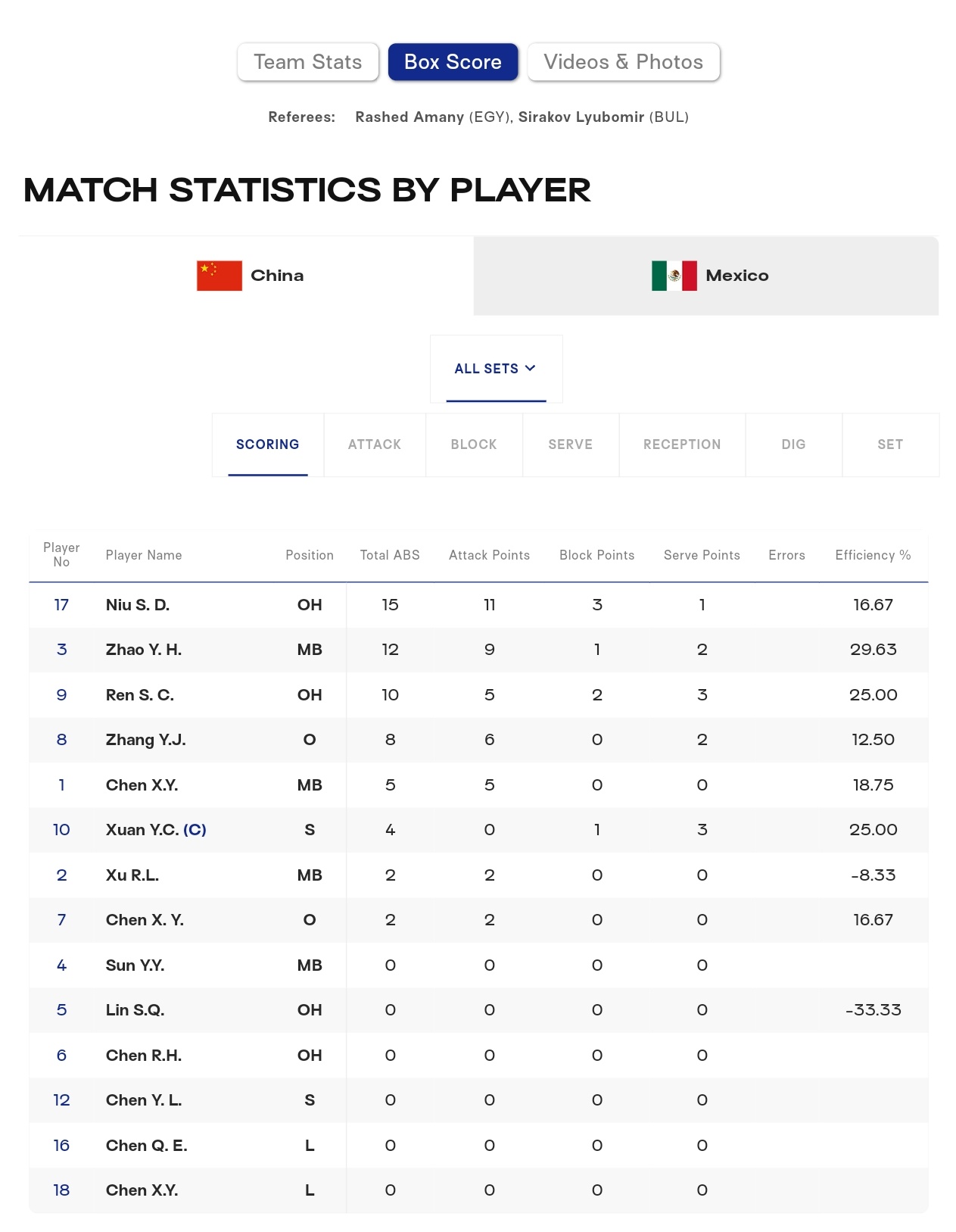Click player number 10 link
This screenshot has width=956, height=1232.
(x=61, y=830)
